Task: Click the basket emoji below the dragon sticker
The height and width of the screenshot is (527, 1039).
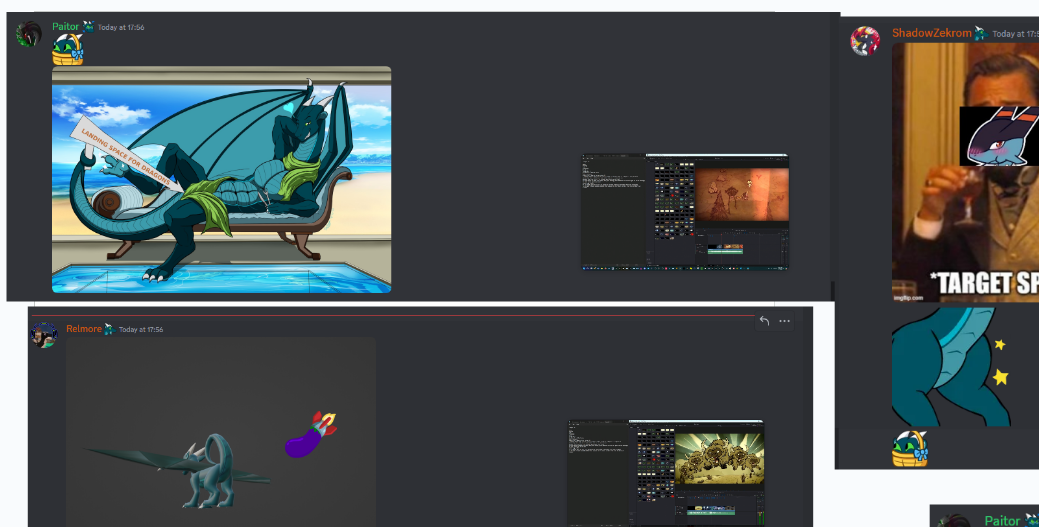Action: (910, 449)
